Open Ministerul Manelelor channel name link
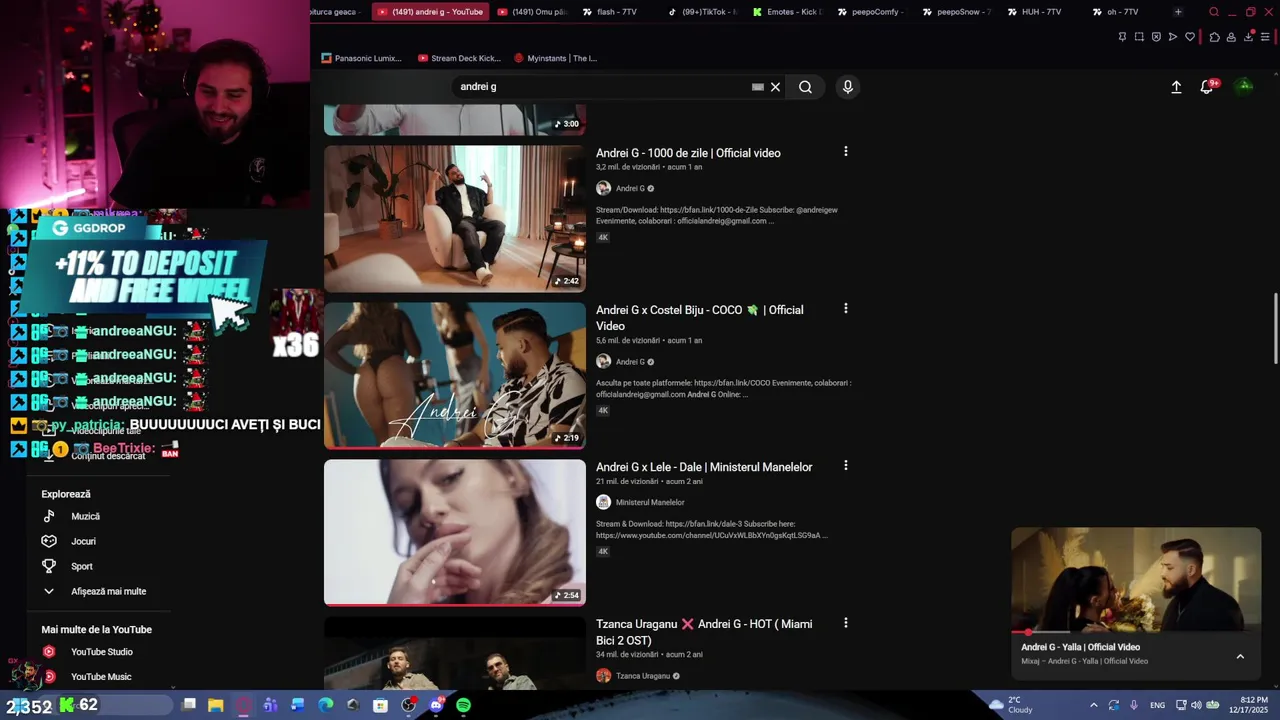This screenshot has height=720, width=1280. tap(650, 502)
